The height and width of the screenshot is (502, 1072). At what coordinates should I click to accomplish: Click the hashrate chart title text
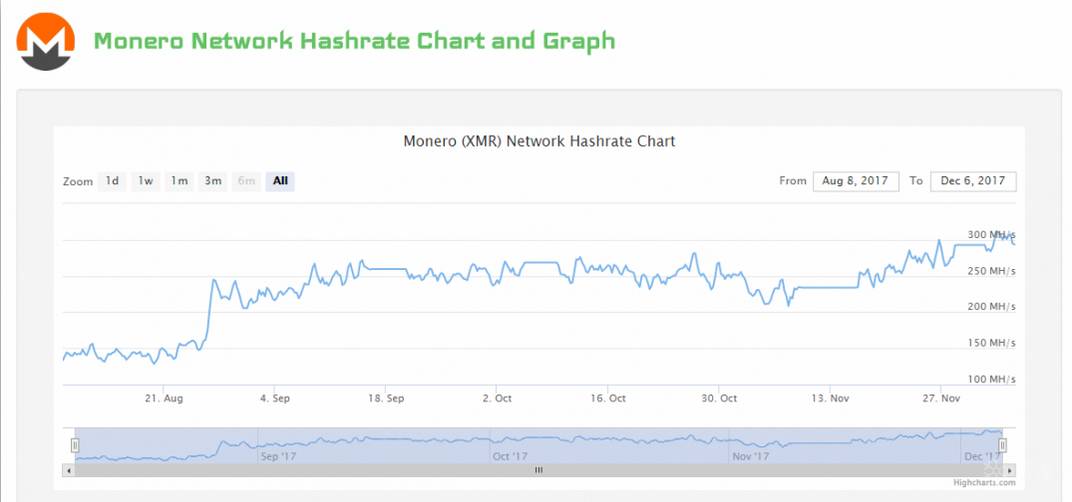click(x=539, y=141)
